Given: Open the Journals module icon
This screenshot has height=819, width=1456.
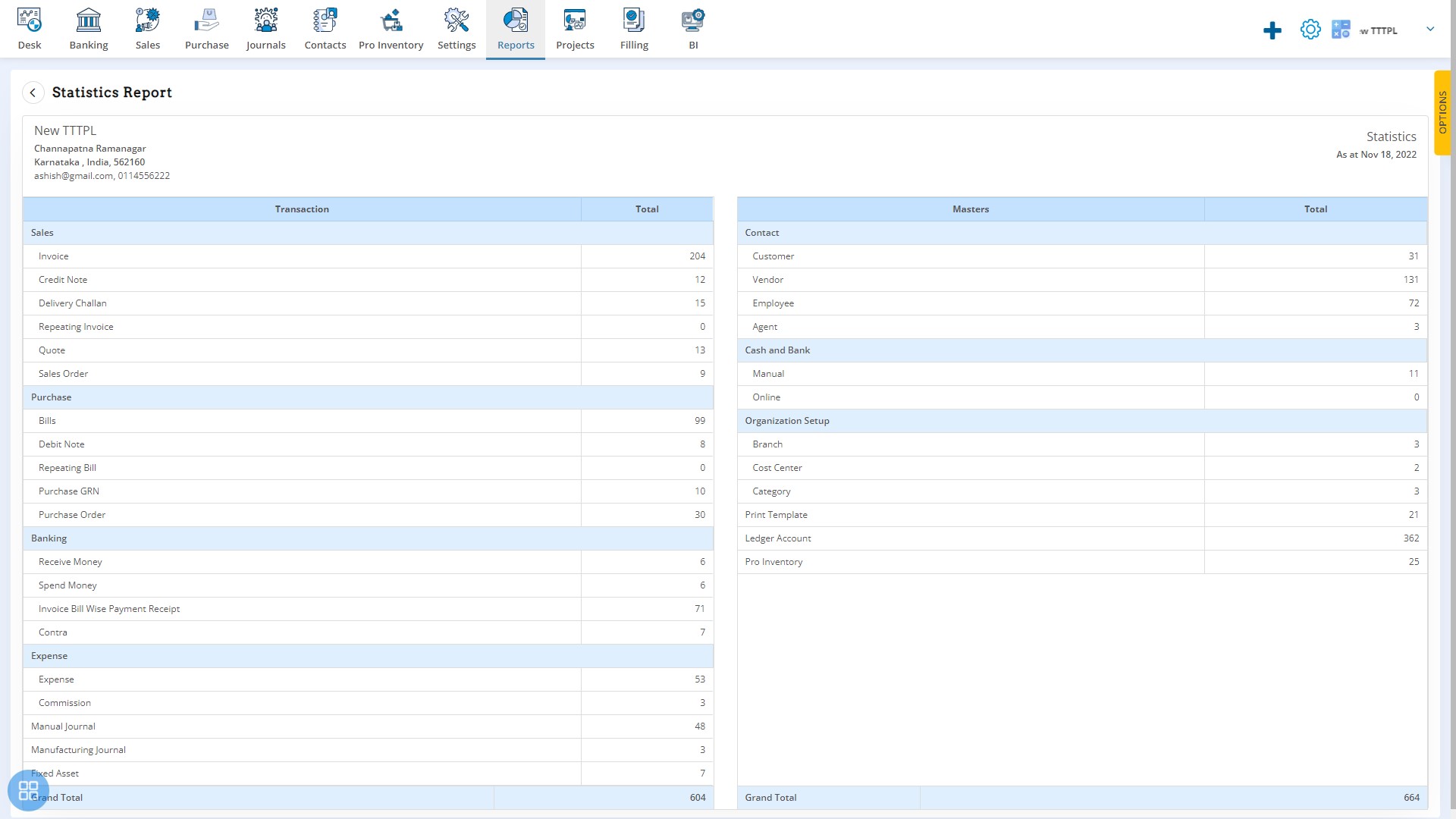Looking at the screenshot, I should pyautogui.click(x=266, y=20).
